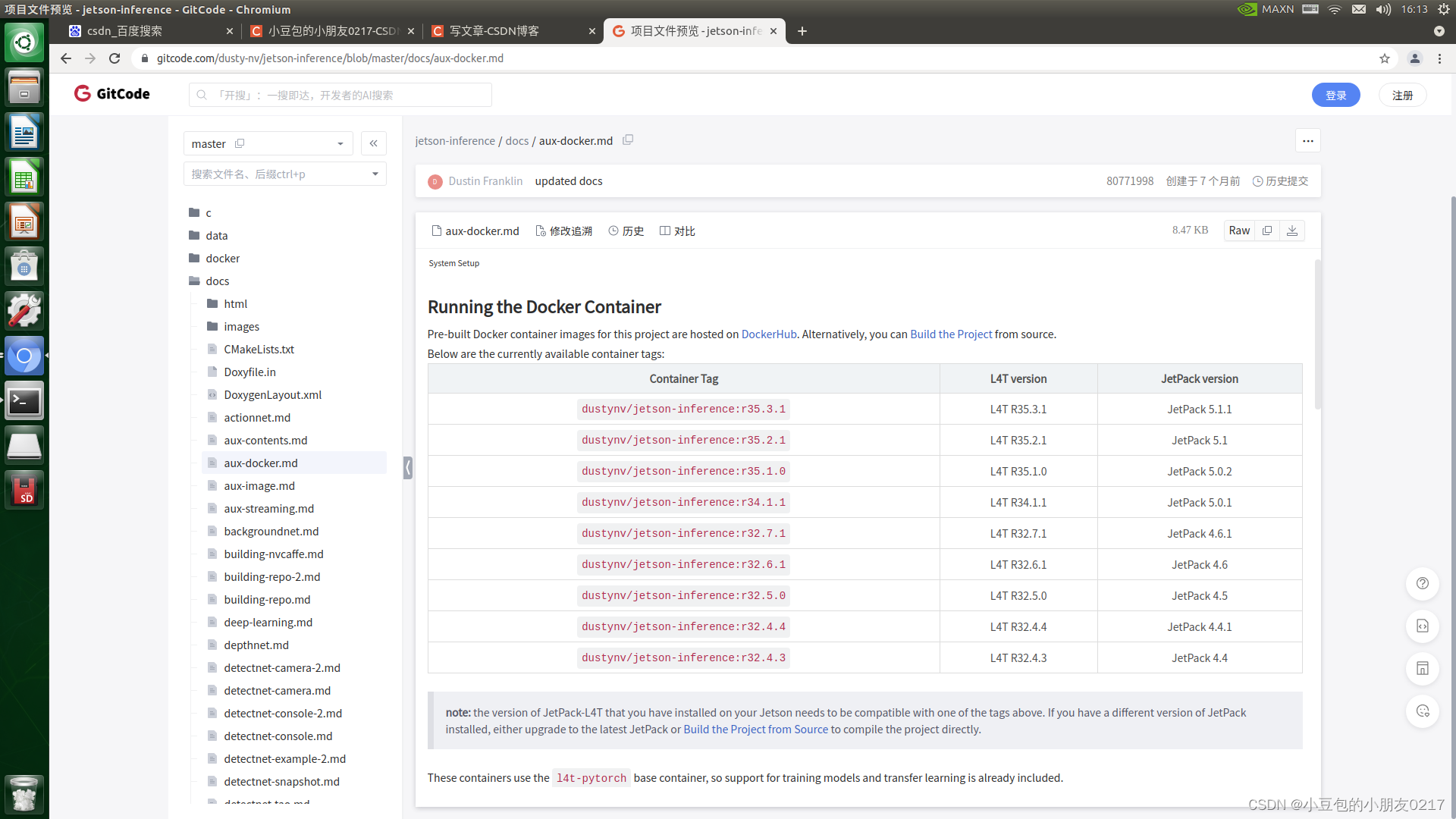
Task: Open the 修改追溯 blame view
Action: coord(563,231)
